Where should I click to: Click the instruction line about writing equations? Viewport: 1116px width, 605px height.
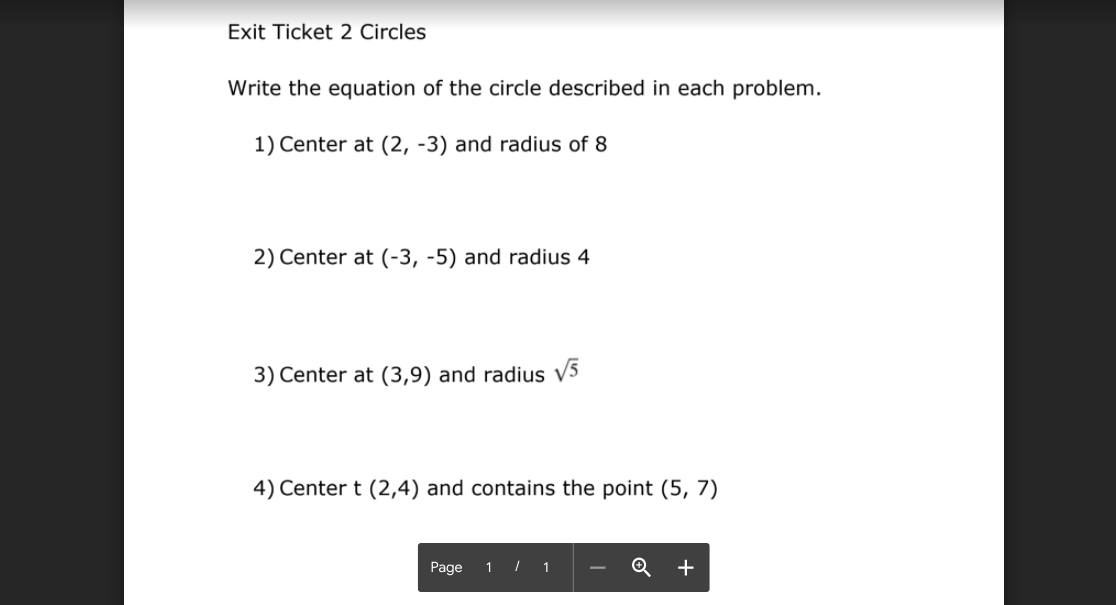pos(524,88)
